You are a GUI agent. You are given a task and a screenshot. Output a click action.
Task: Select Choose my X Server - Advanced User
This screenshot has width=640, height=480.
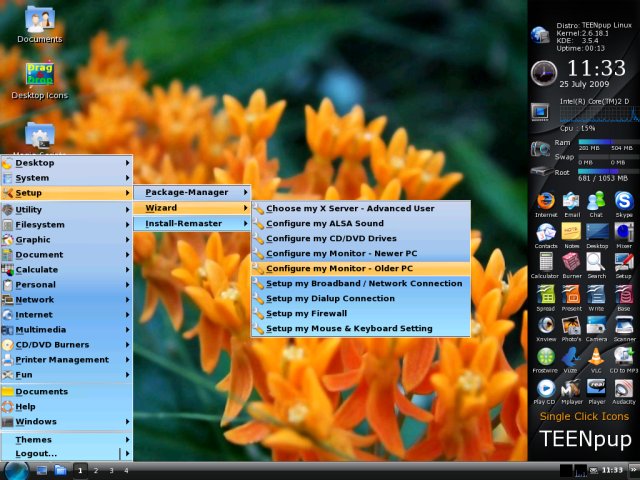tap(361, 209)
